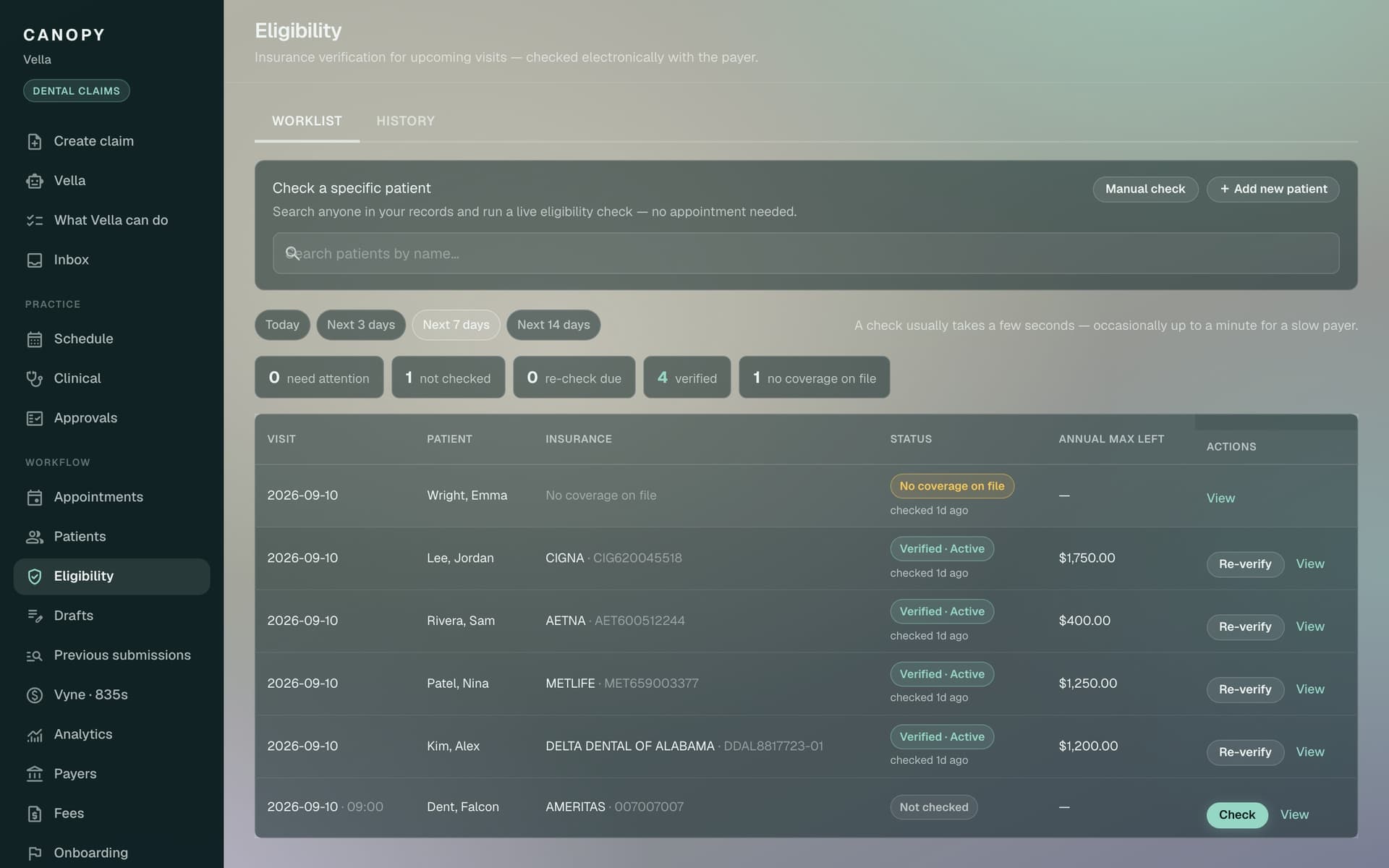This screenshot has width=1389, height=868.
Task: Filter by 1 not checked card
Action: [448, 378]
